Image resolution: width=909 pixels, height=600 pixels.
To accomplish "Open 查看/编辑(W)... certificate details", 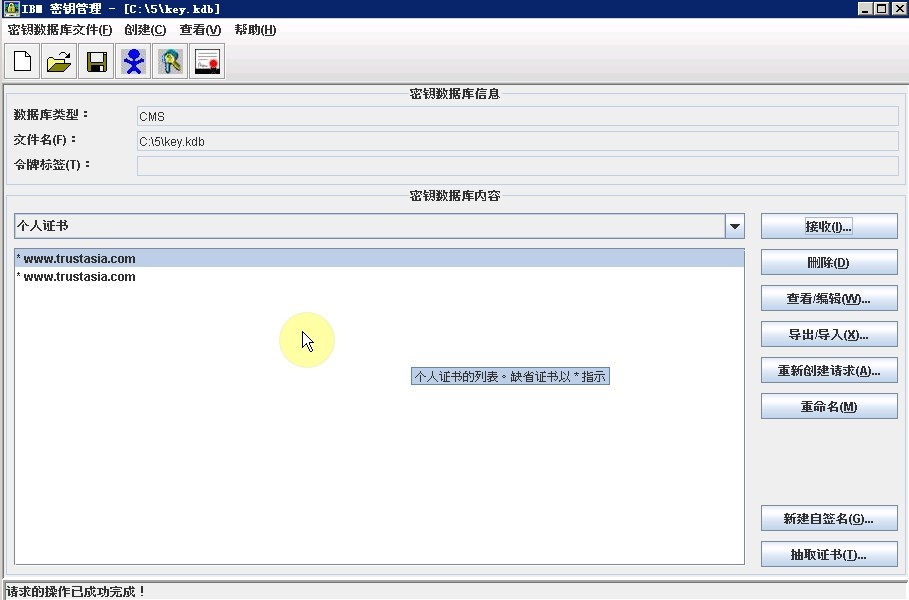I will (x=828, y=298).
